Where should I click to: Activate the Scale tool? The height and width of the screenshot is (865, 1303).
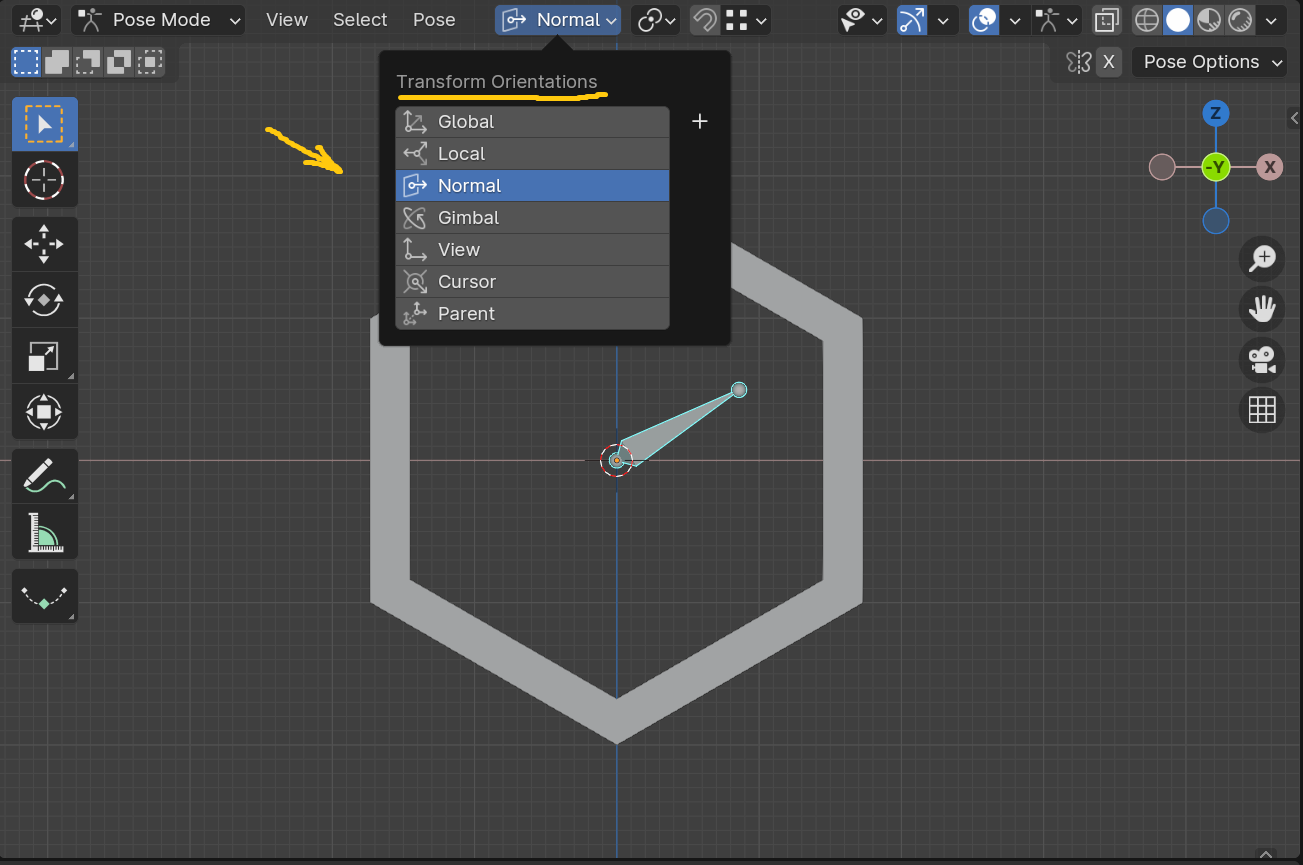(x=44, y=356)
